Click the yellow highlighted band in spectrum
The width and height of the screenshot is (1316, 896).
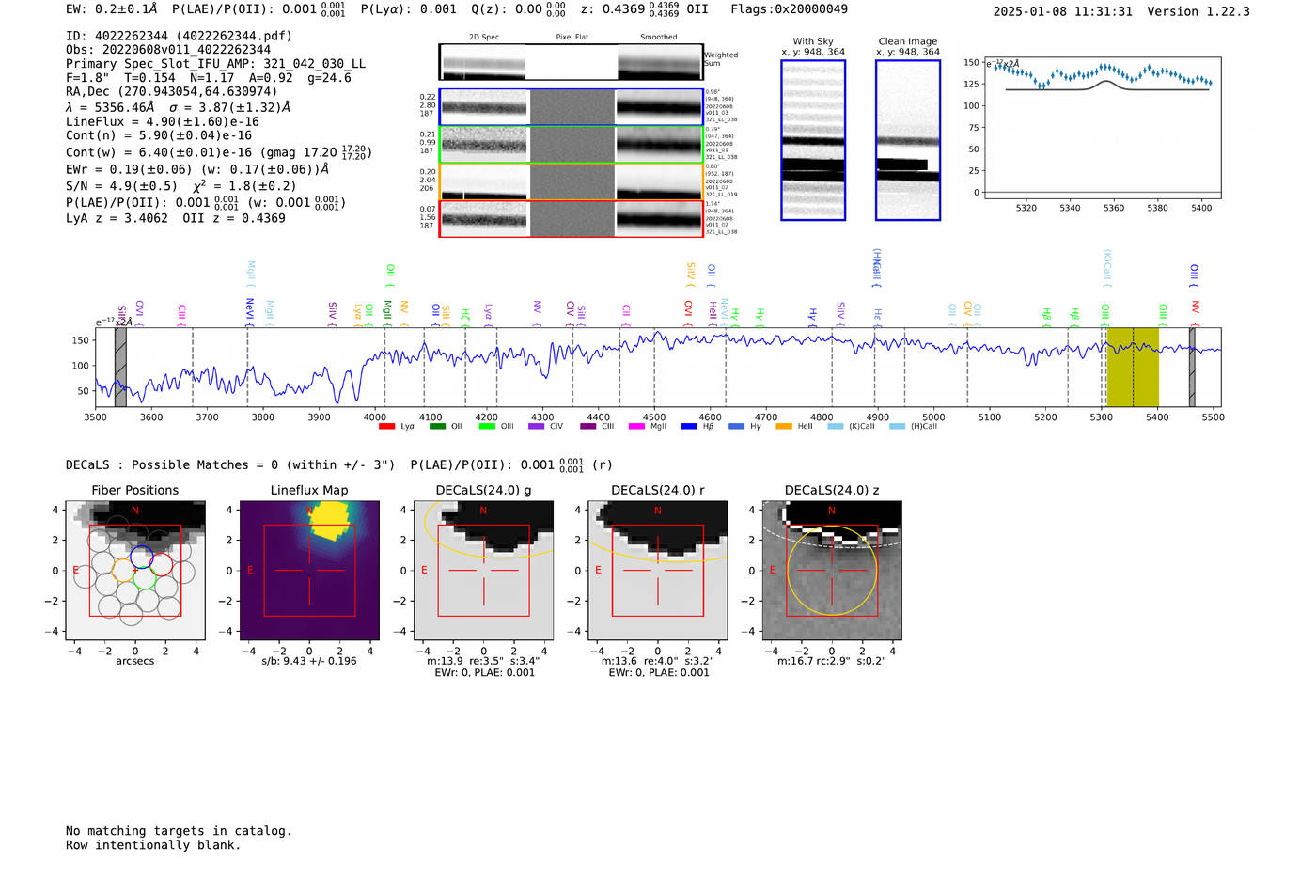point(1132,367)
